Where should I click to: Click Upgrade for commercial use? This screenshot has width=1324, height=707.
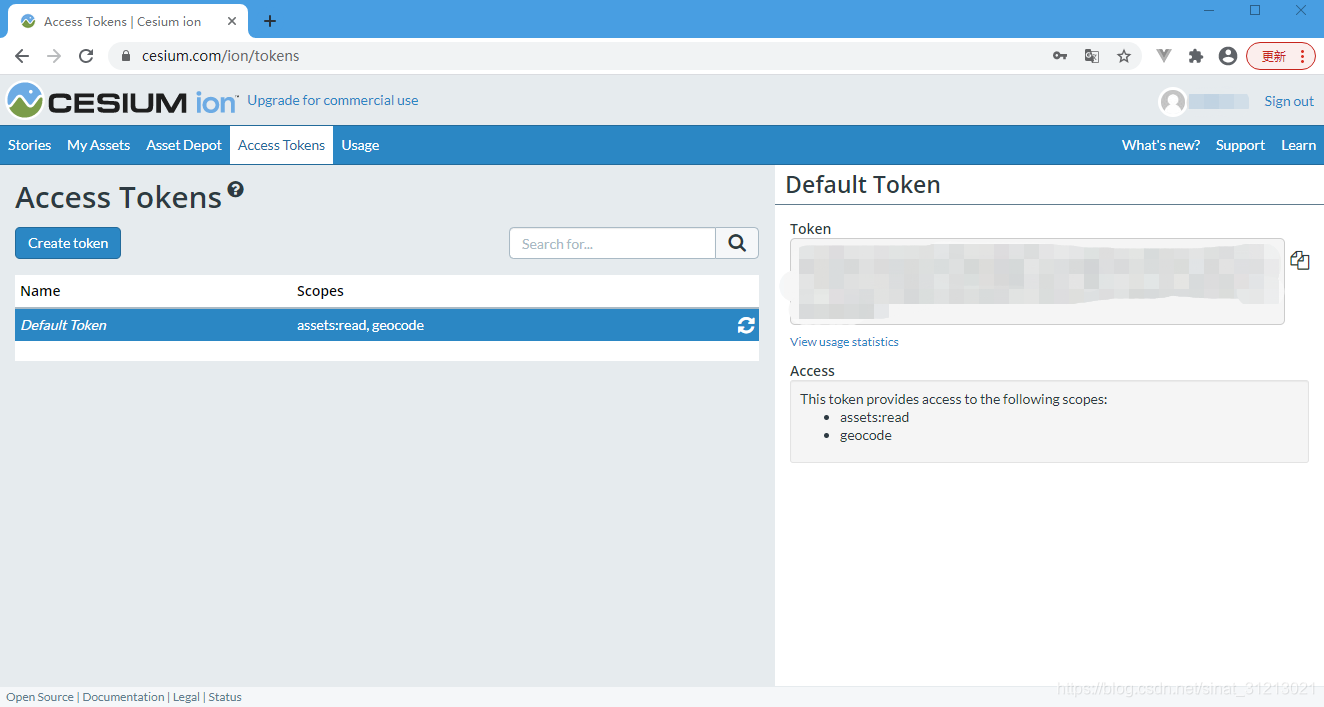[333, 100]
